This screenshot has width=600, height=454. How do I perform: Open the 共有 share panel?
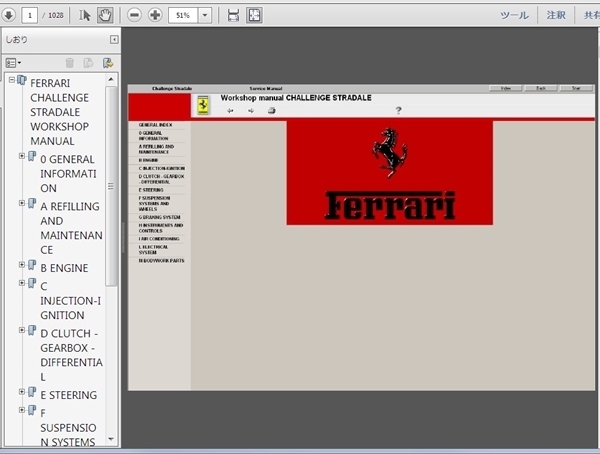[x=592, y=15]
